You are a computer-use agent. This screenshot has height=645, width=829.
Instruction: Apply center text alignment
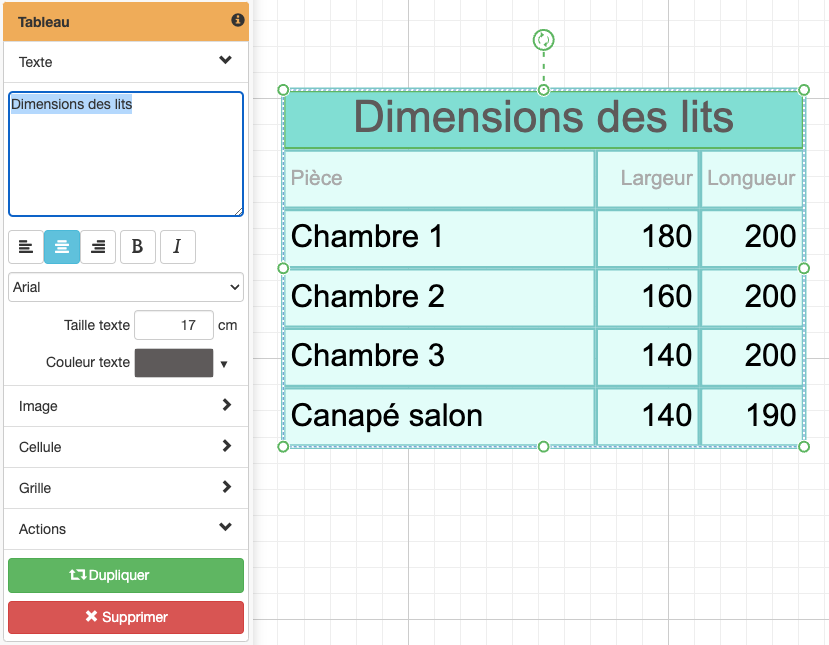[x=62, y=246]
